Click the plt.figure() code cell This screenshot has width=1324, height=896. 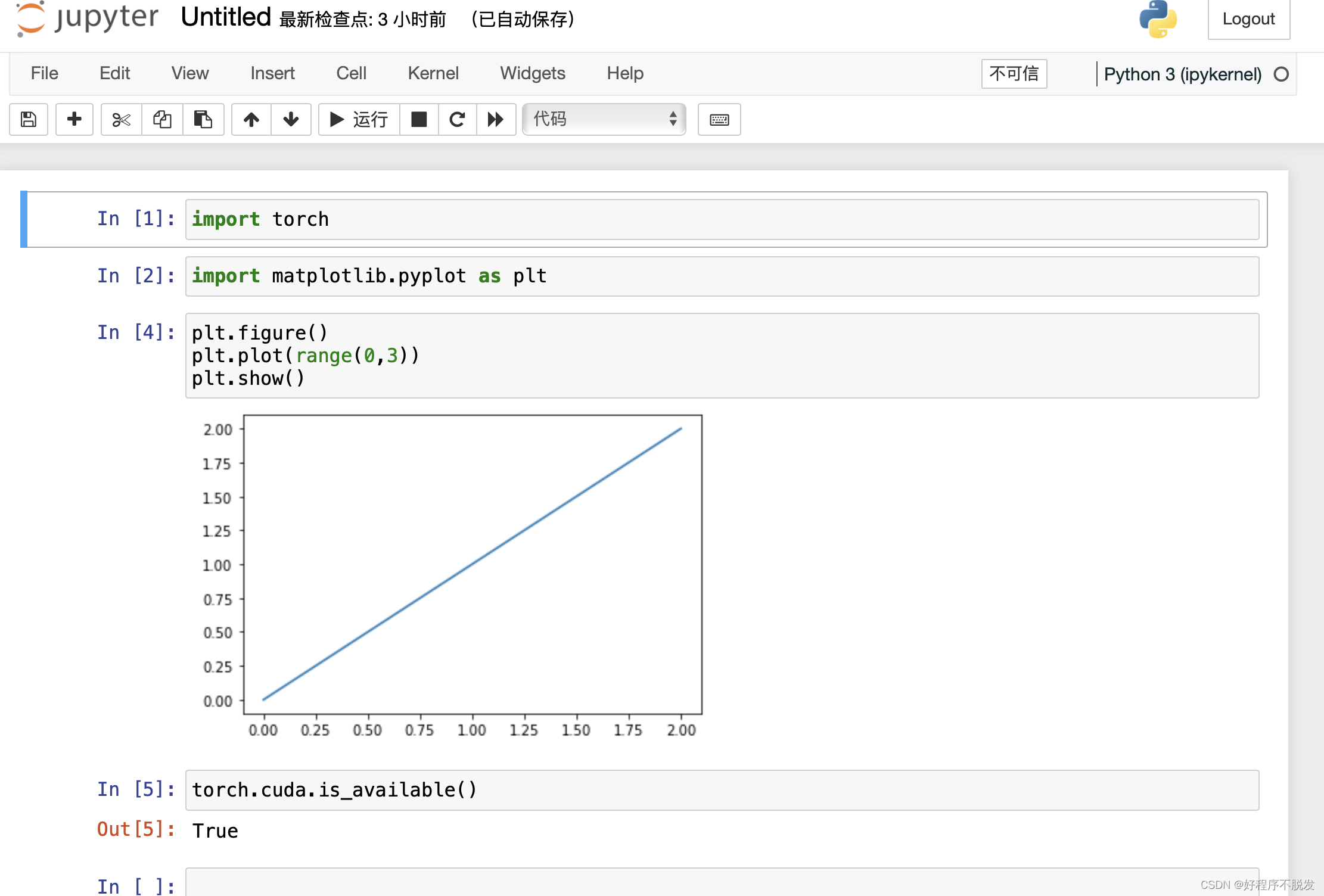click(722, 356)
